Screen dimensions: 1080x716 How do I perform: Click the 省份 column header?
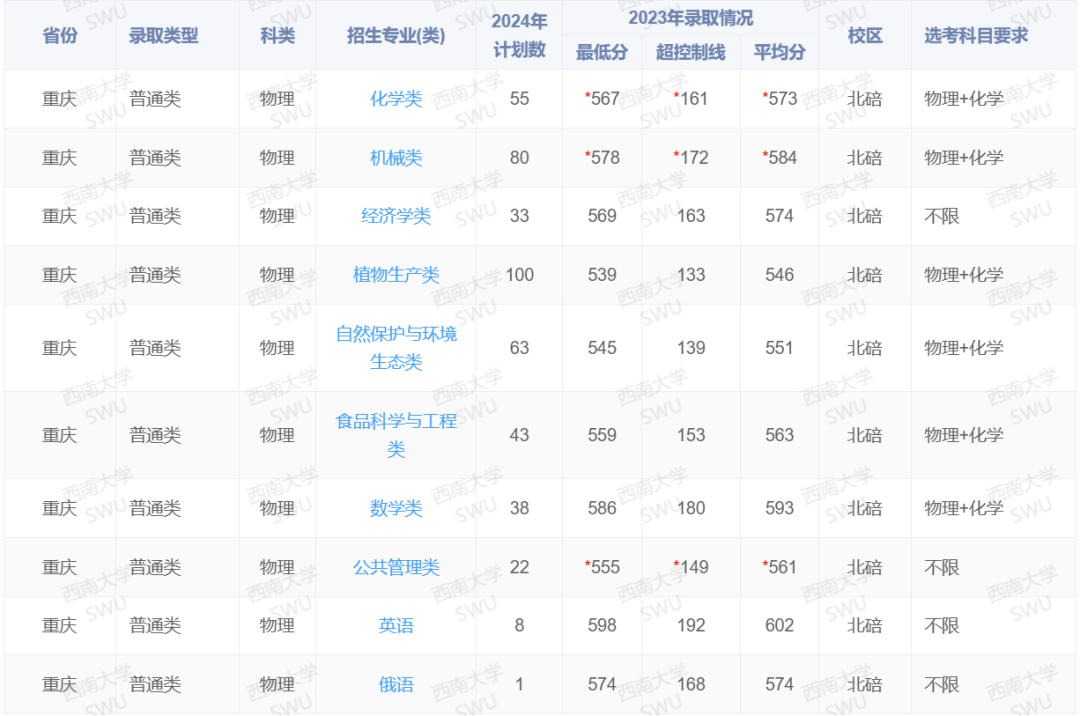click(x=60, y=35)
